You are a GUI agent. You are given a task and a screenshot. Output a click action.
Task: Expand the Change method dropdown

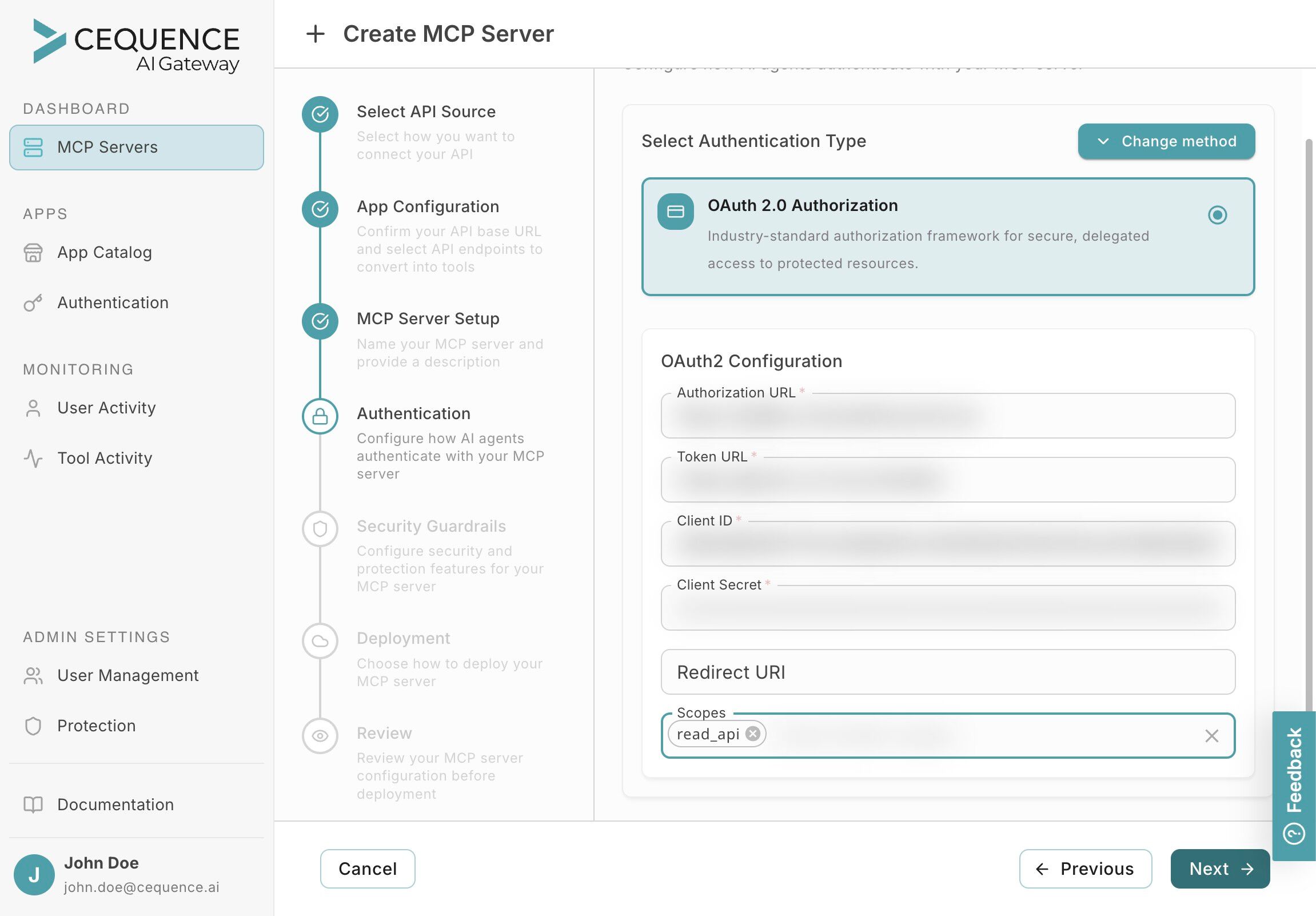click(1166, 142)
